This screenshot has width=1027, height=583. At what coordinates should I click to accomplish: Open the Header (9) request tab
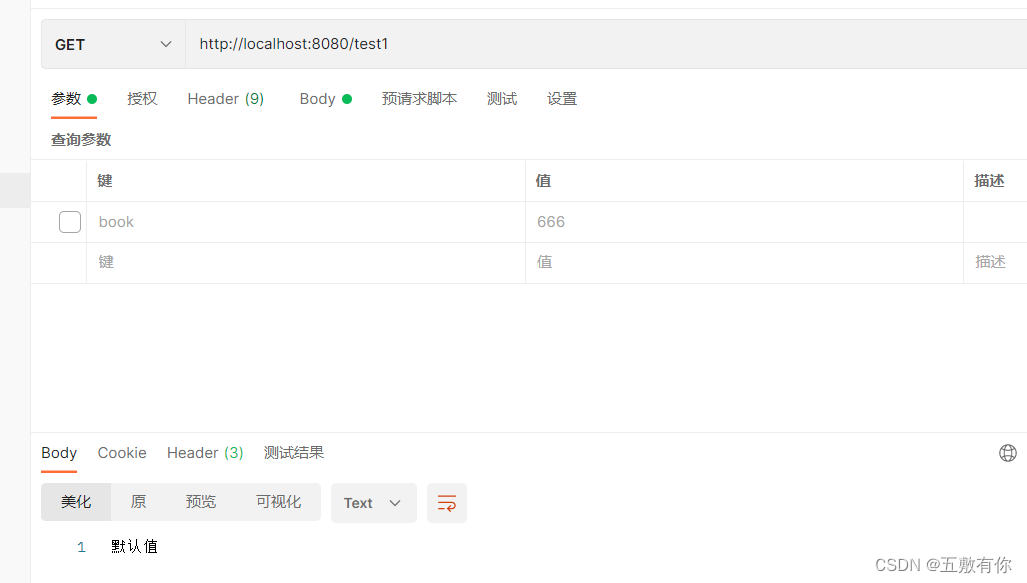click(x=225, y=98)
